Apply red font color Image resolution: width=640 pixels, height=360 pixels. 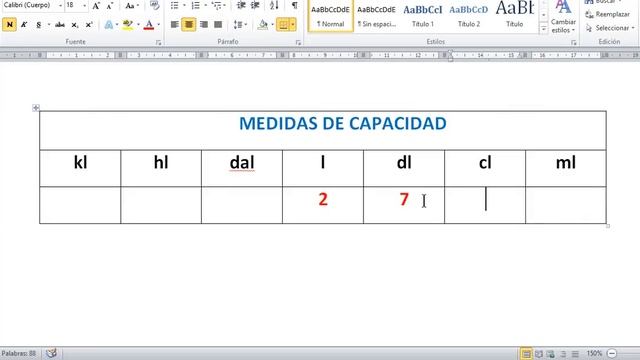click(x=149, y=25)
